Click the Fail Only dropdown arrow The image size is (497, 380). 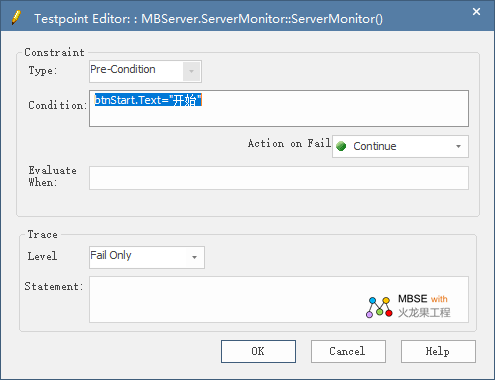point(194,257)
